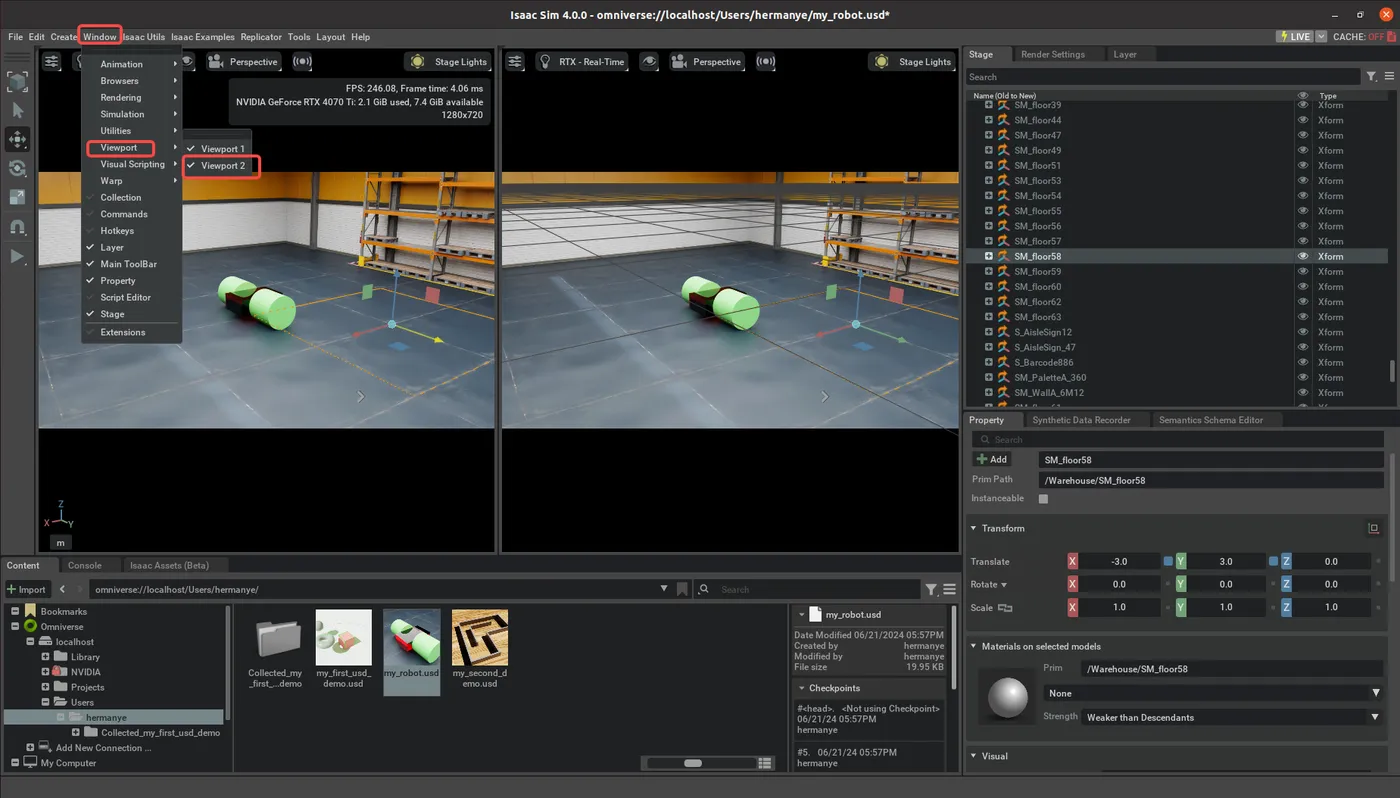Toggle the Instanceable checkbox

coord(1043,498)
